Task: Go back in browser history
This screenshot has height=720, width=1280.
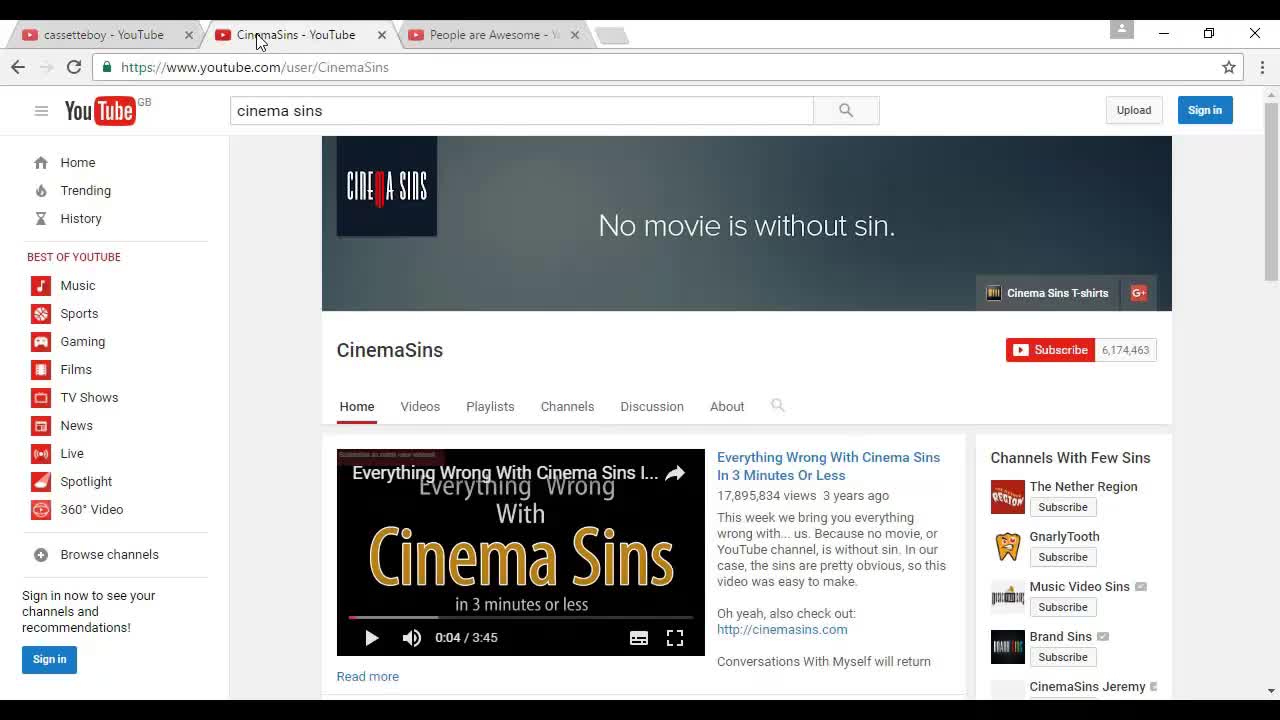Action: point(18,67)
